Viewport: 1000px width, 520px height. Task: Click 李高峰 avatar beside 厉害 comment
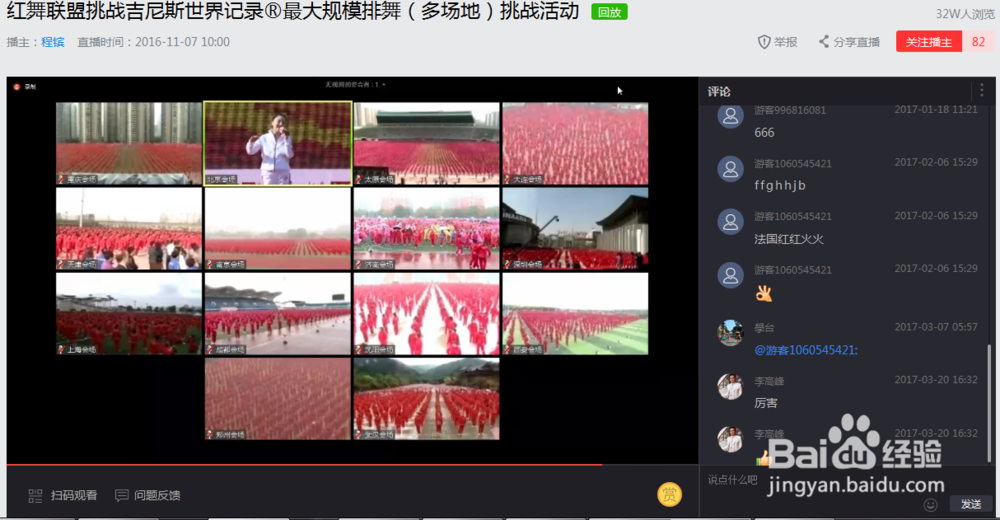click(730, 387)
